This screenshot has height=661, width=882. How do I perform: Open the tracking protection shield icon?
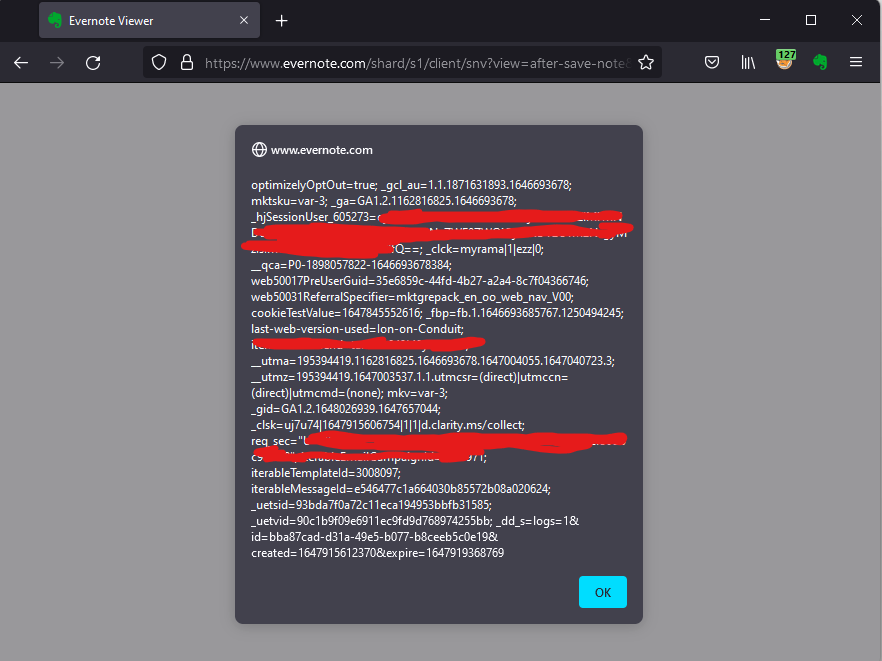(x=159, y=62)
